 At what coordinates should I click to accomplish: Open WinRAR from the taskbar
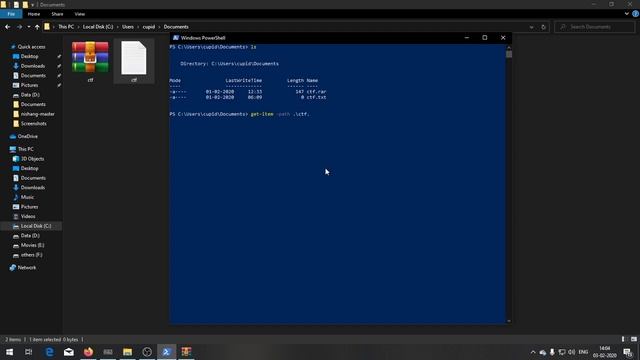pyautogui.click(x=186, y=352)
